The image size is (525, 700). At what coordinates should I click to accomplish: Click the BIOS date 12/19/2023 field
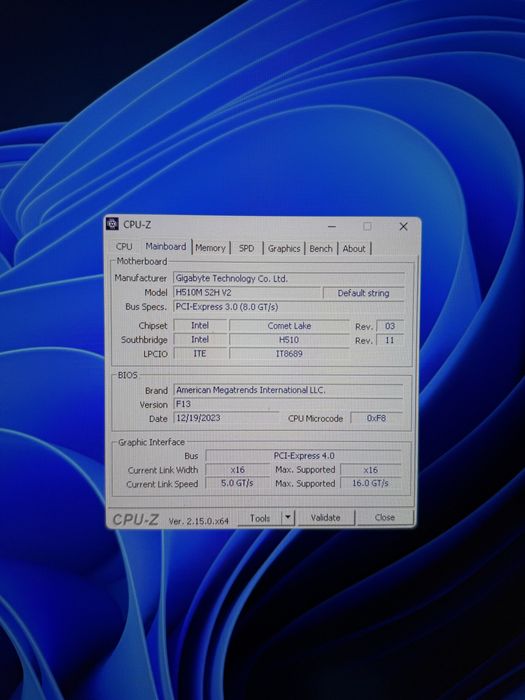tap(226, 418)
